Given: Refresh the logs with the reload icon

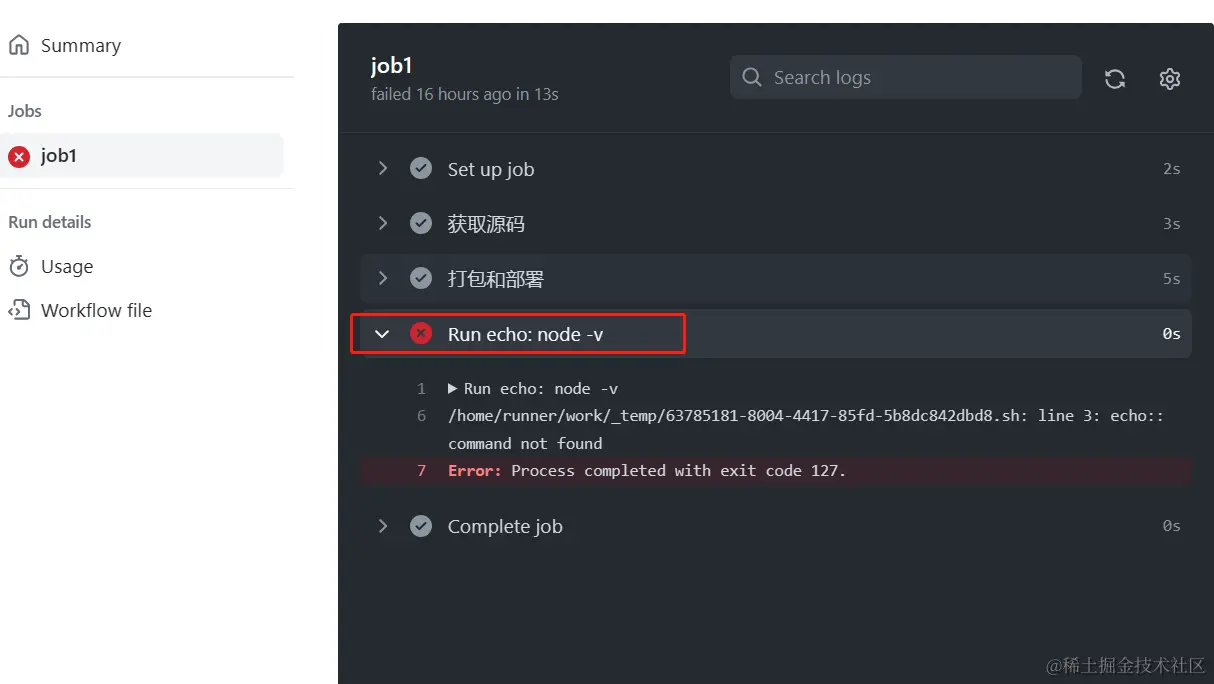Looking at the screenshot, I should click(x=1115, y=78).
